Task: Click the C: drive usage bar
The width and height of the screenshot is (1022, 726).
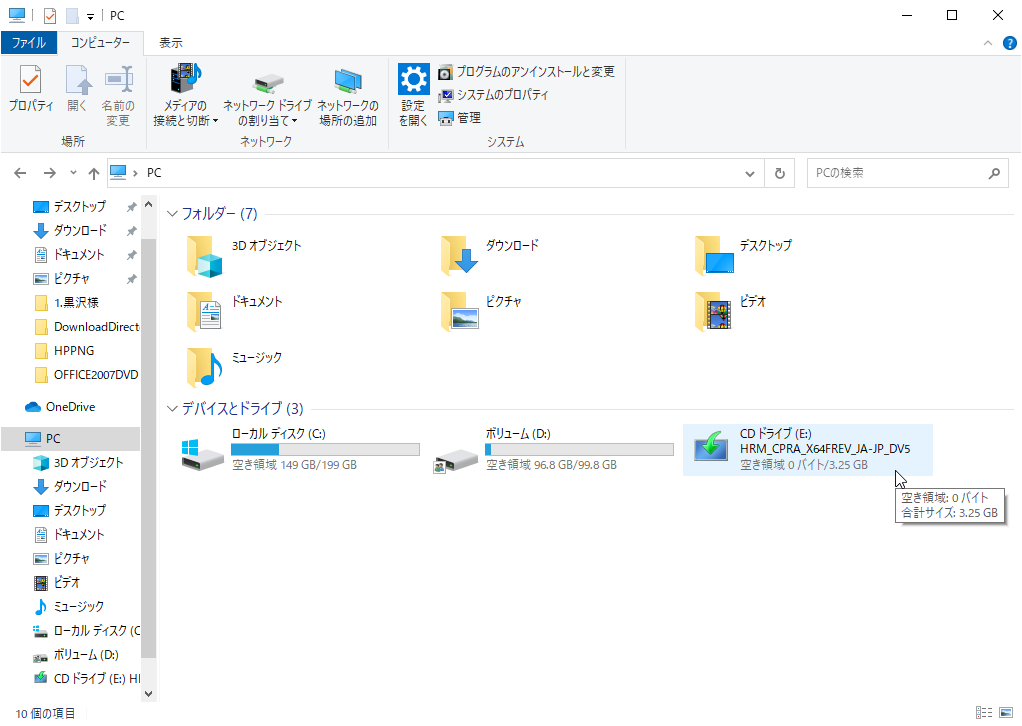Action: click(x=325, y=450)
